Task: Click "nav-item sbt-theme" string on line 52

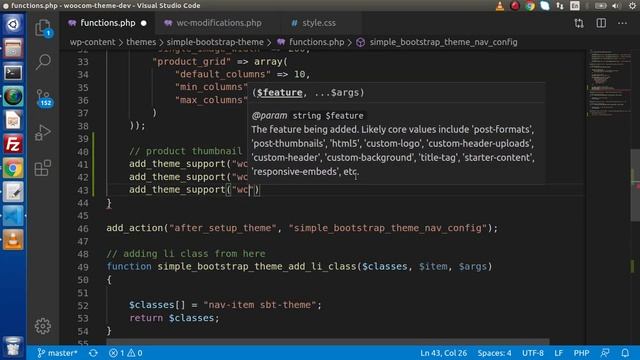Action: point(260,304)
